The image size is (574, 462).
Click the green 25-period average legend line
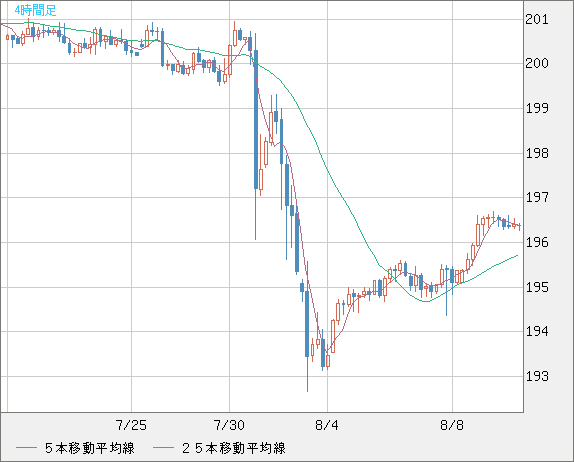pyautogui.click(x=163, y=448)
